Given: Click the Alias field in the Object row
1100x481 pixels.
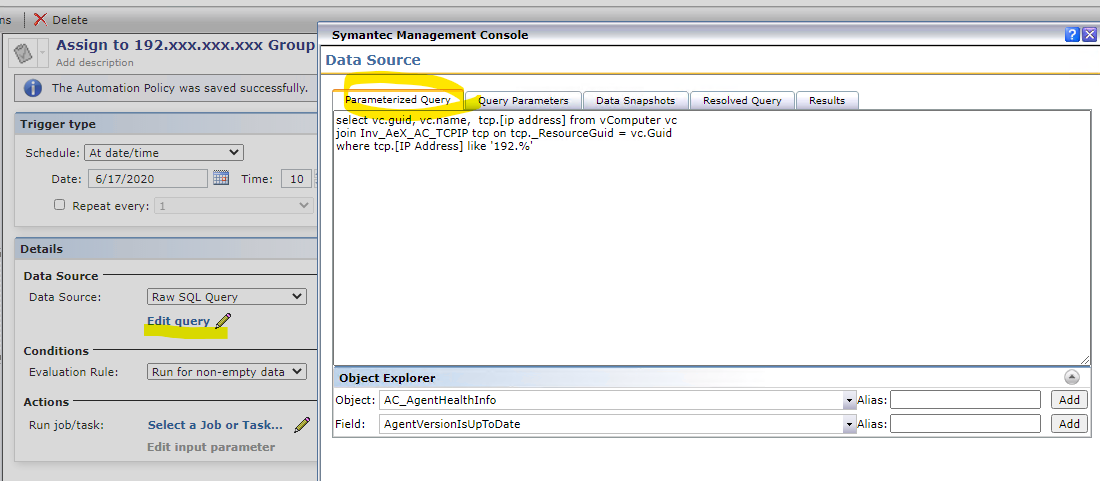Looking at the screenshot, I should [965, 400].
